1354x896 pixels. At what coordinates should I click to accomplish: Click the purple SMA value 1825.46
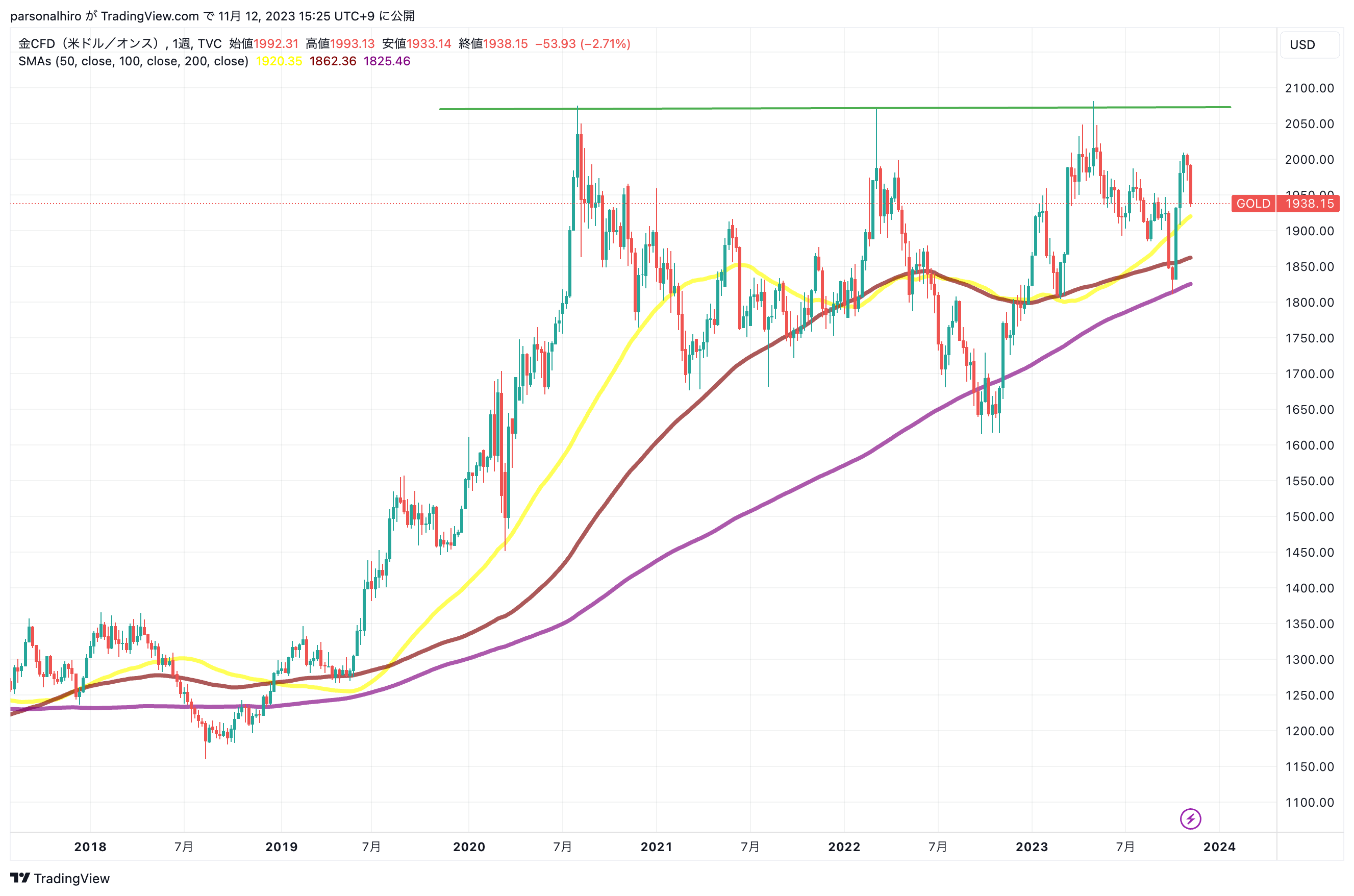click(x=387, y=61)
